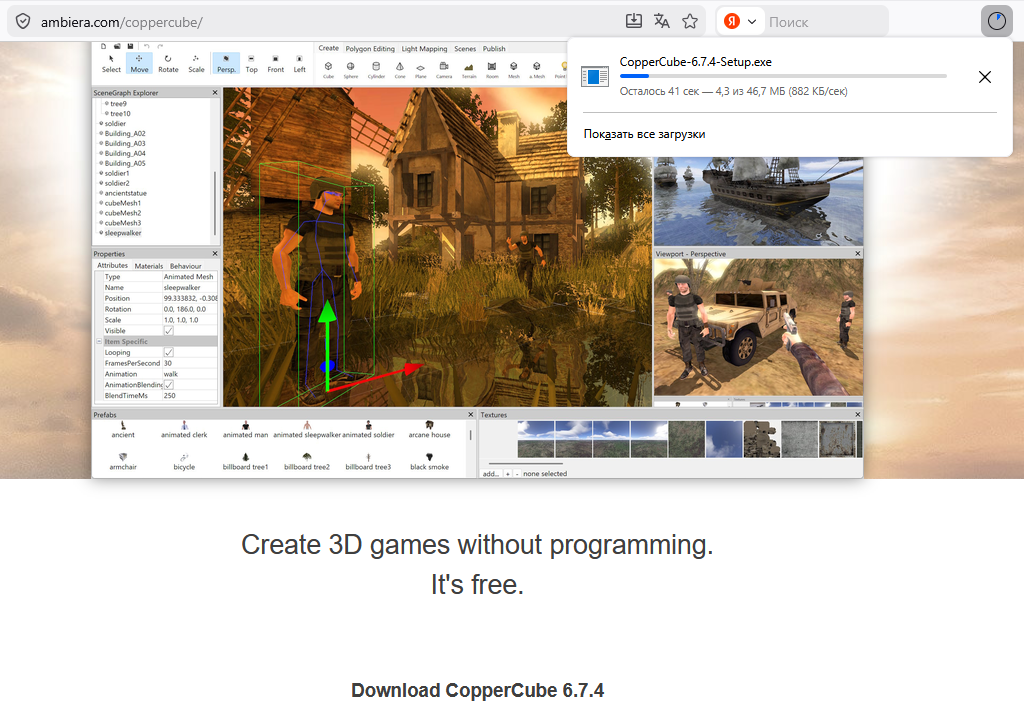Choose the black smoke prefab
Viewport: 1024px width, 722px height.
429,462
